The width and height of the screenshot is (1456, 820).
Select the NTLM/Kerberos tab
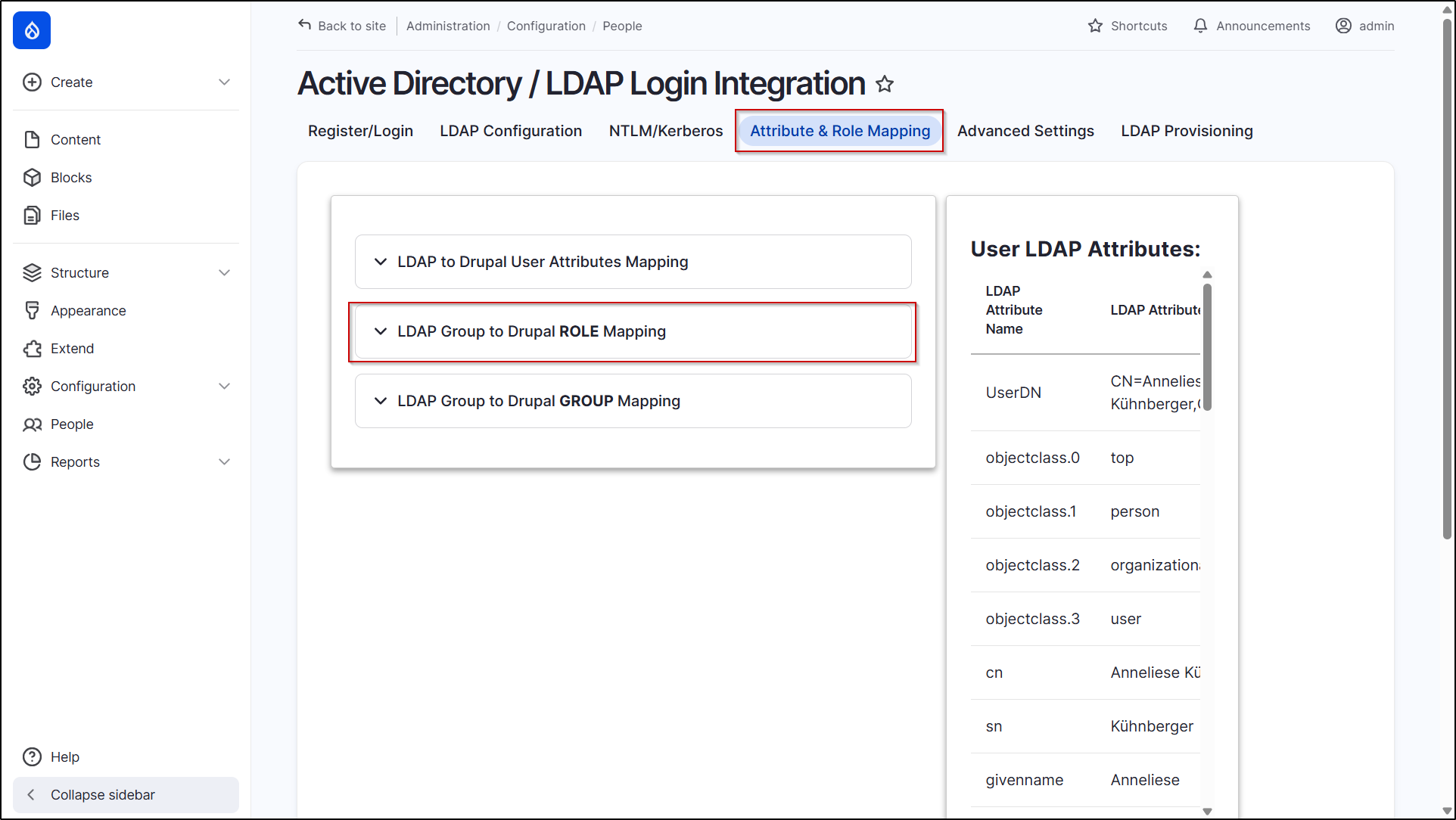click(x=665, y=130)
